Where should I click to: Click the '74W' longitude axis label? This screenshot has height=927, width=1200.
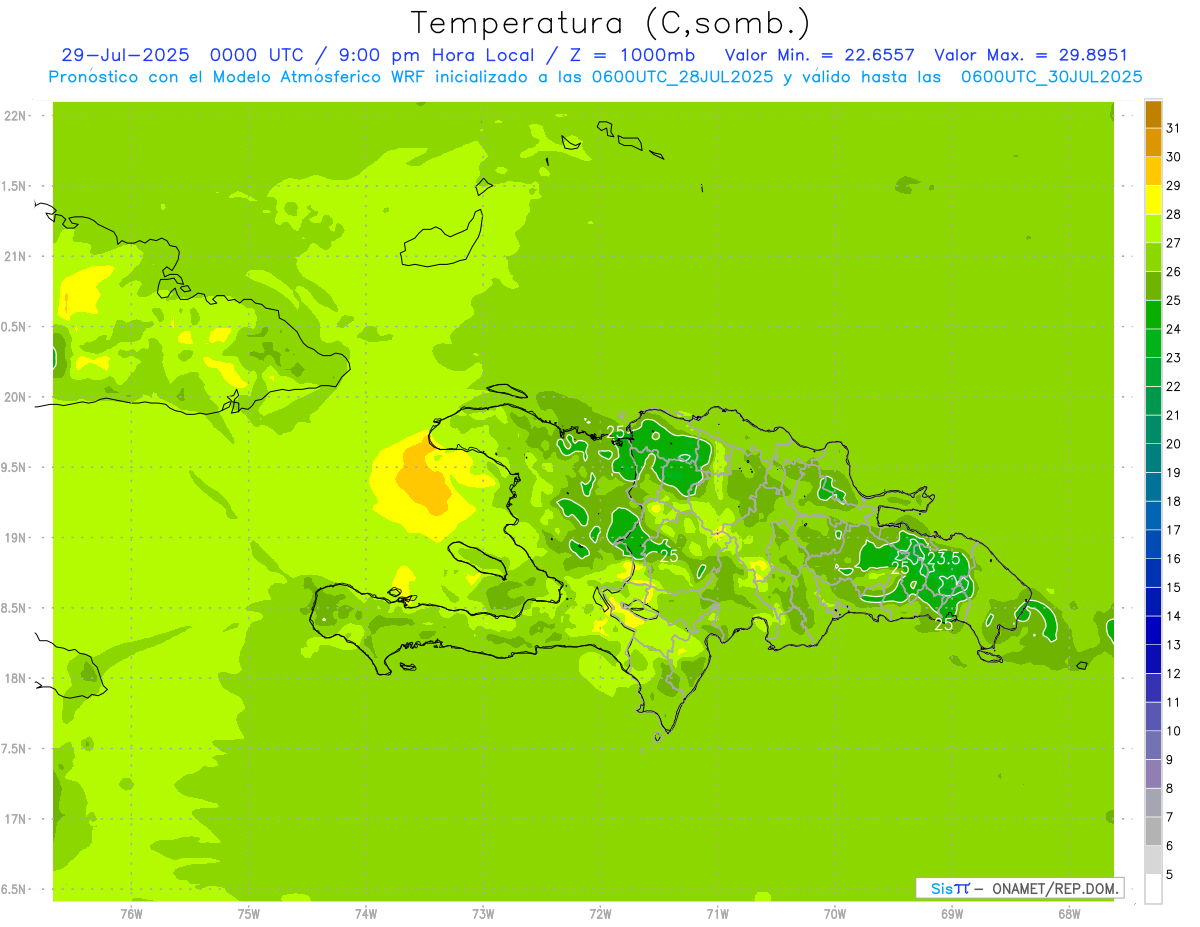coord(366,914)
